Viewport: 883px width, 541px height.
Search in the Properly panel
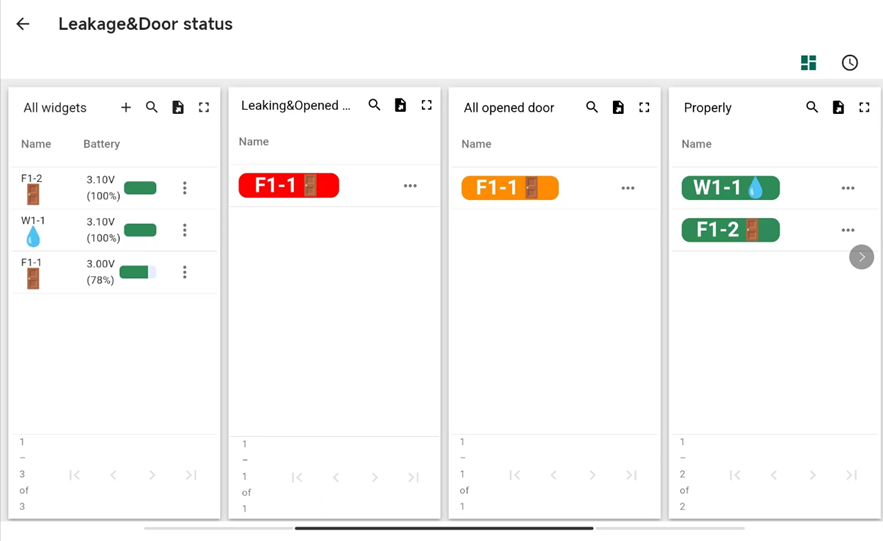click(x=812, y=107)
